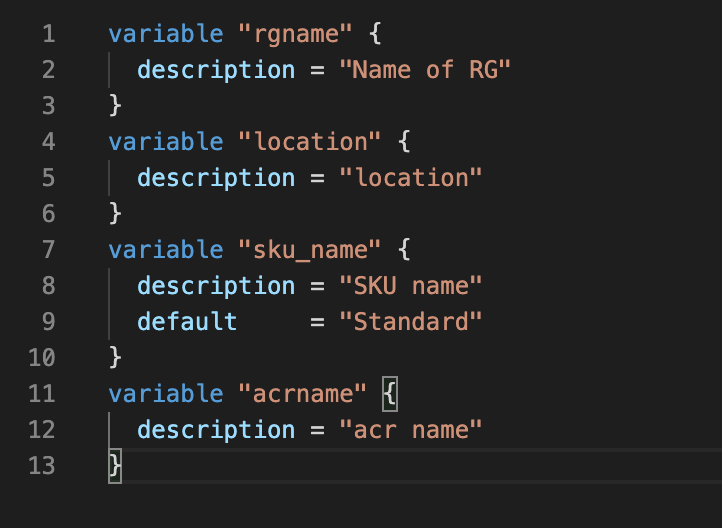Click the closing brace on line 3
The width and height of the screenshot is (722, 528).
point(115,106)
